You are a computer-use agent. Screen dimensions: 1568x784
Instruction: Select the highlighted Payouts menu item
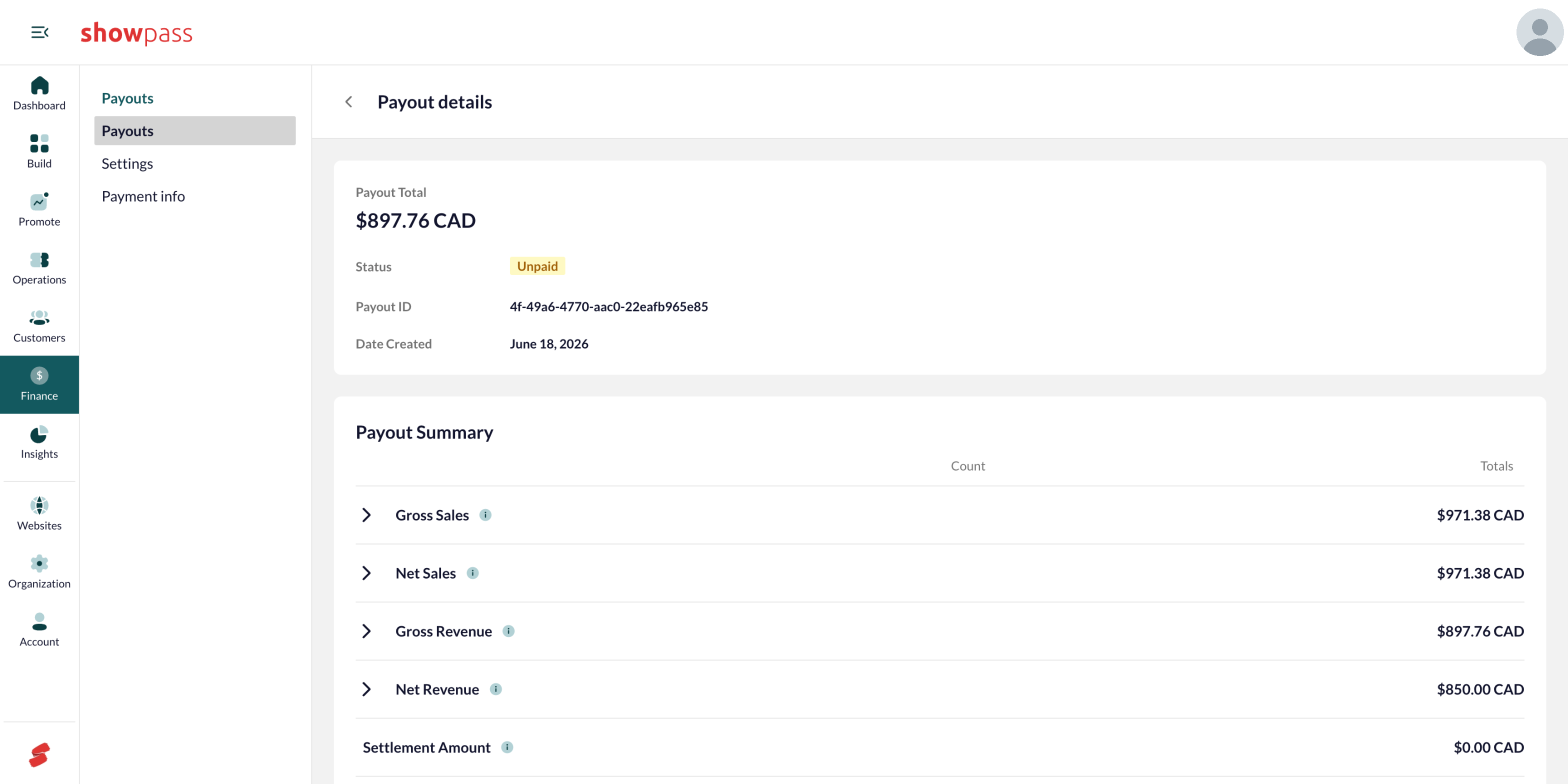pyautogui.click(x=195, y=131)
